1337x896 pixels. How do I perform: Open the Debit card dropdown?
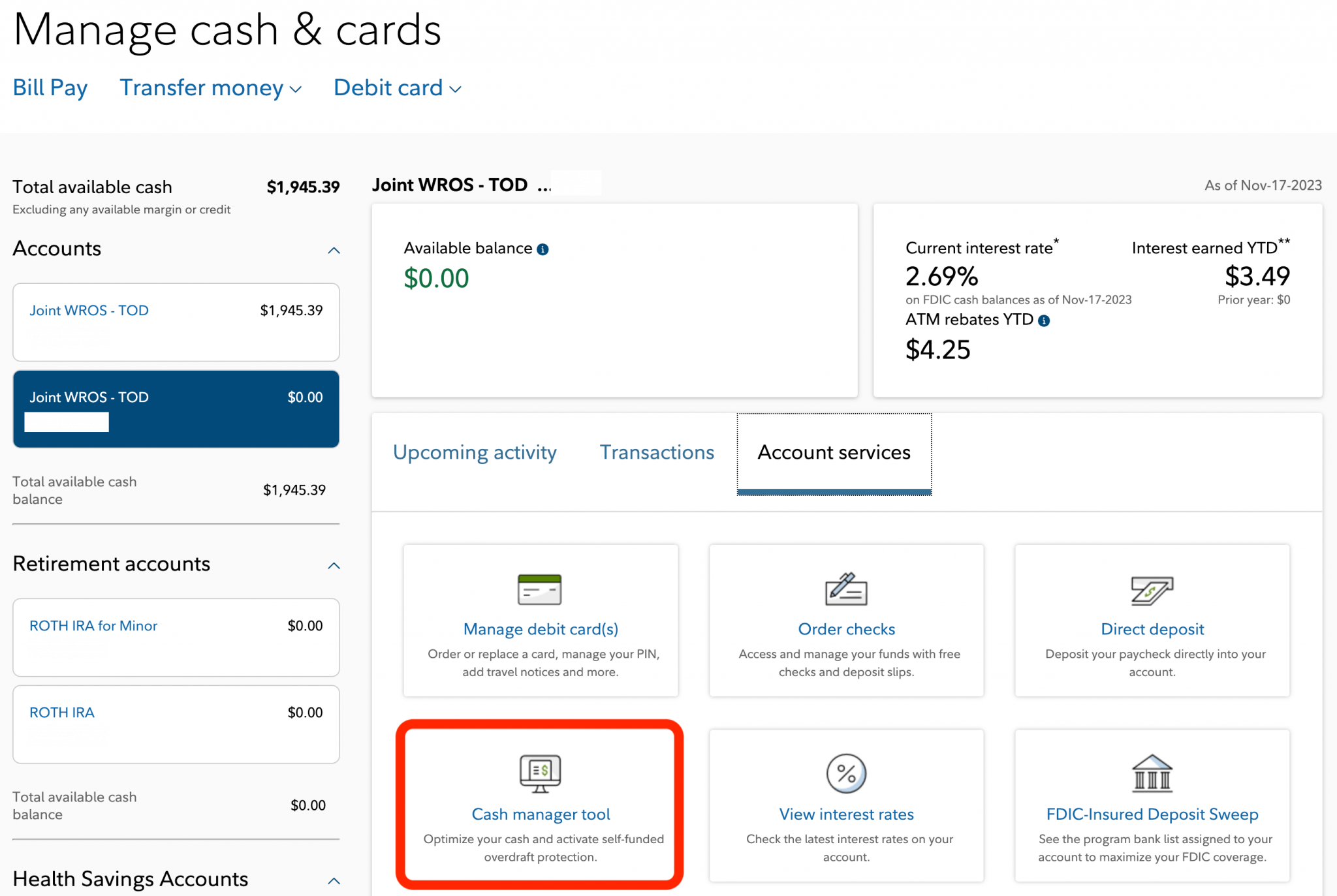[x=397, y=88]
